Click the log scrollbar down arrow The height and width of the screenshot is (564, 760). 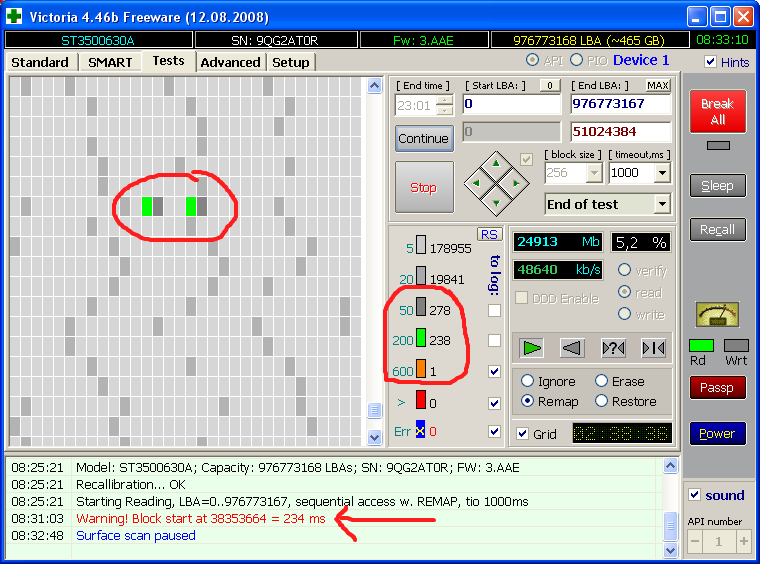coord(670,550)
